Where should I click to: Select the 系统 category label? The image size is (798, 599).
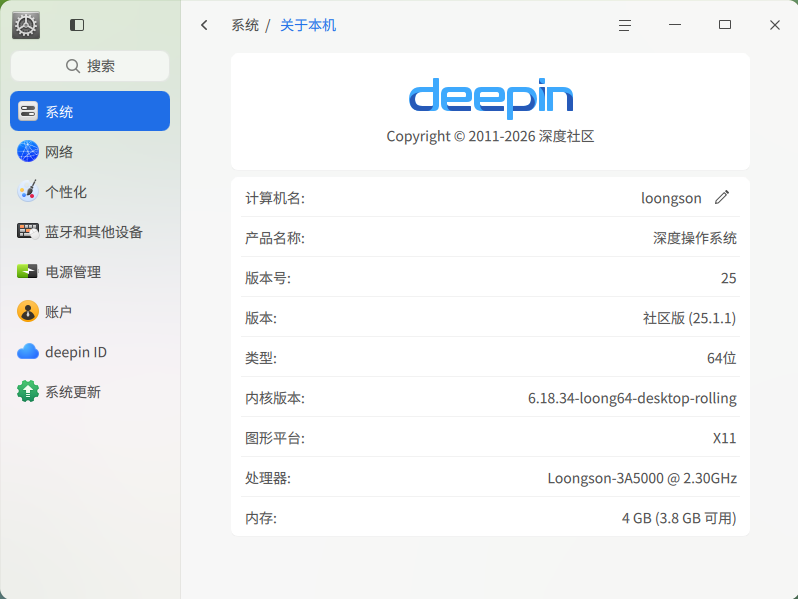tap(59, 112)
